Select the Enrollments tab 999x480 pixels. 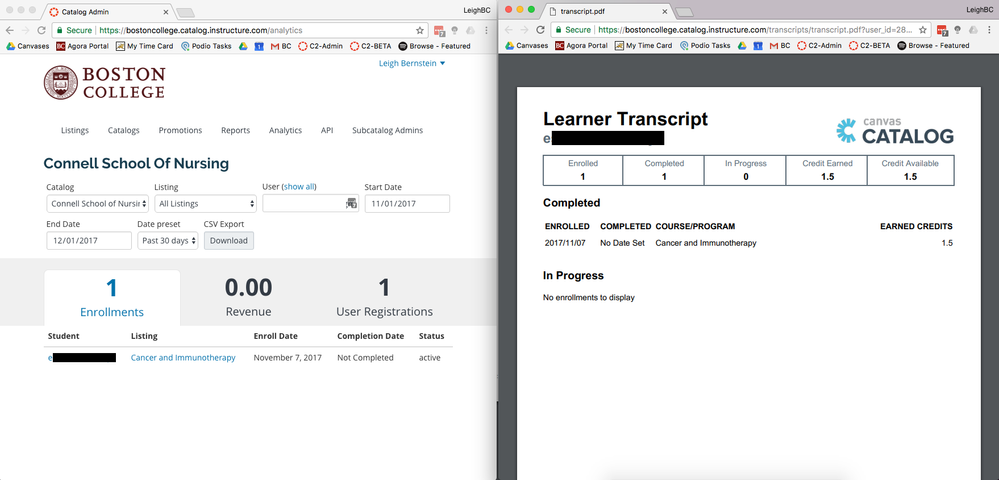(112, 298)
